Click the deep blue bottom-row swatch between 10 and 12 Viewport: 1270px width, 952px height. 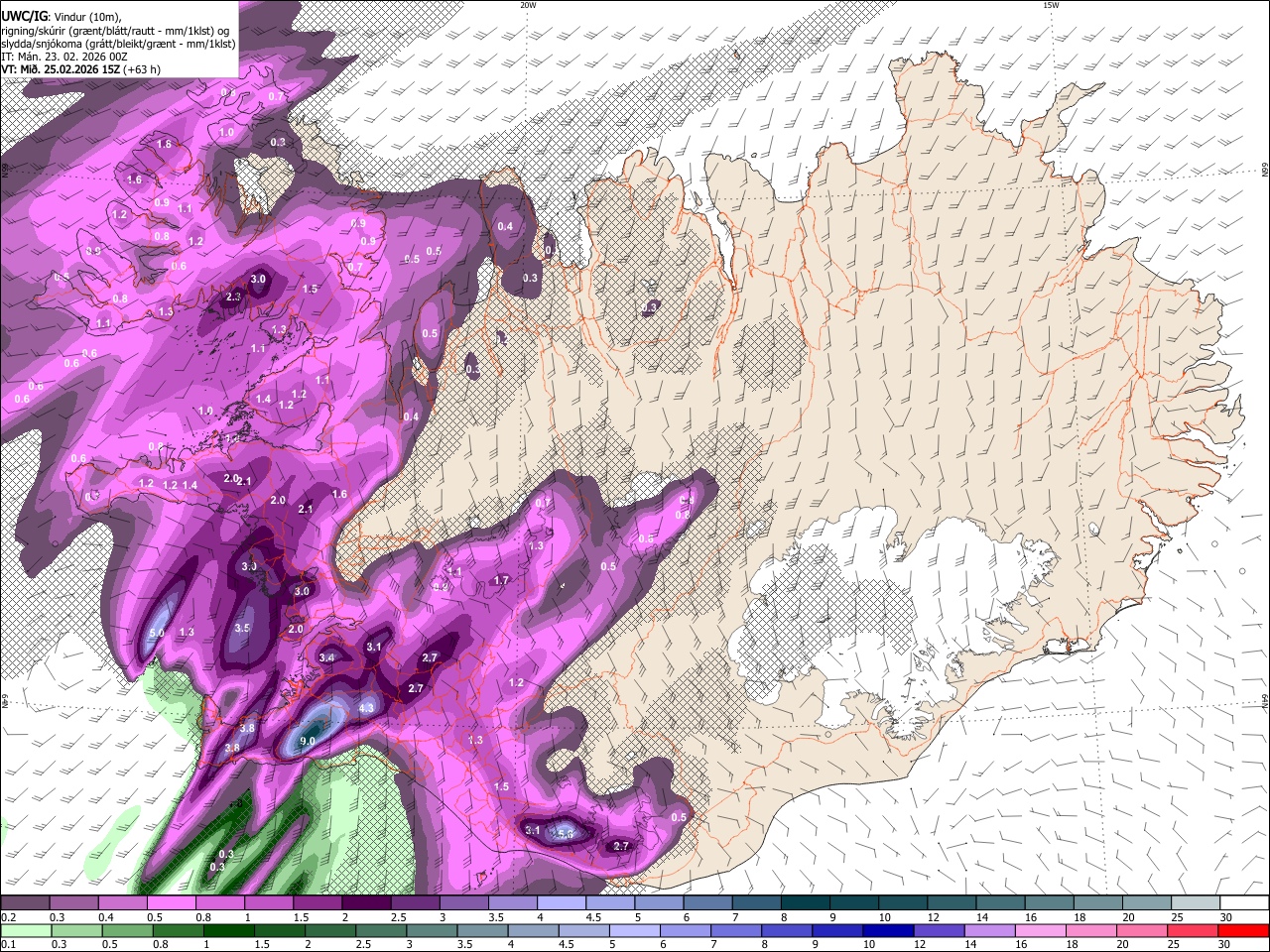[886, 930]
